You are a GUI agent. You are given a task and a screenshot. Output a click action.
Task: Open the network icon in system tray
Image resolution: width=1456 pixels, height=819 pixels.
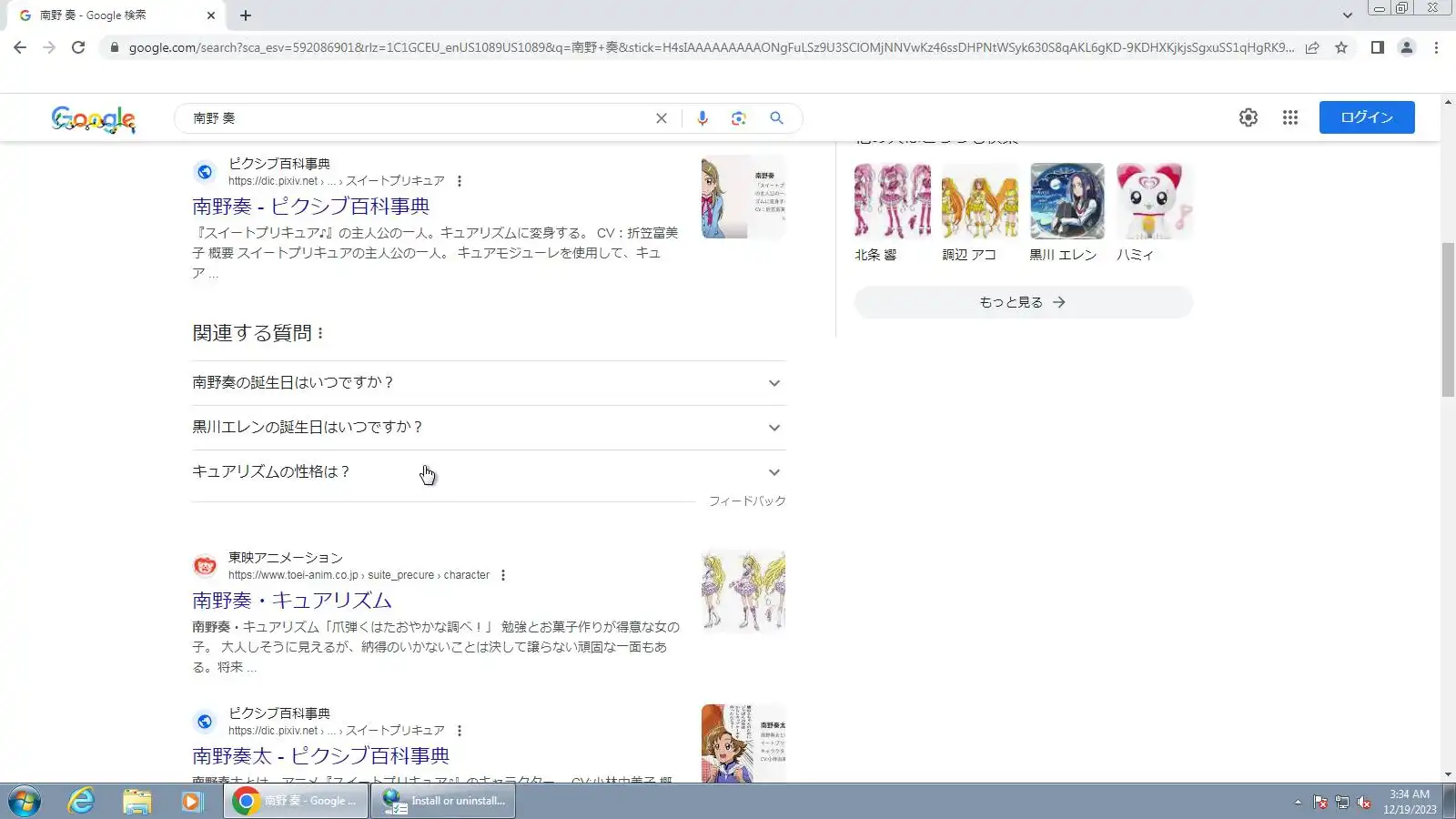(1342, 802)
